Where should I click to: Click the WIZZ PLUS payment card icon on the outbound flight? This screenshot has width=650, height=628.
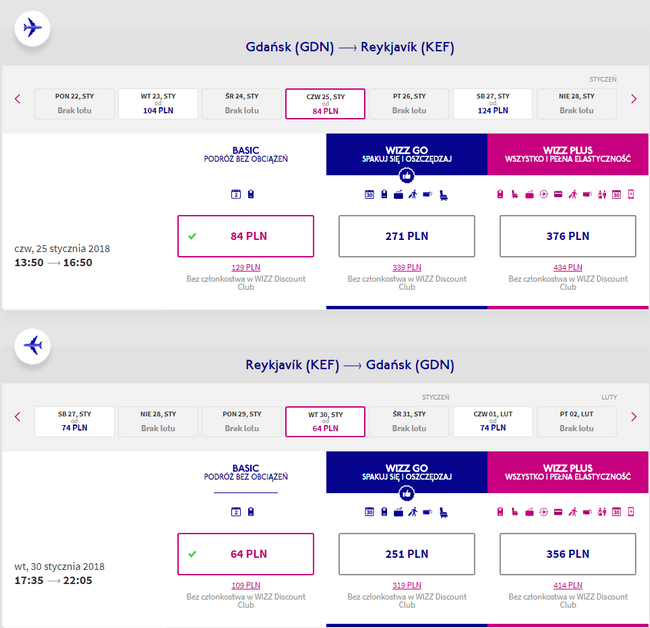tap(558, 194)
